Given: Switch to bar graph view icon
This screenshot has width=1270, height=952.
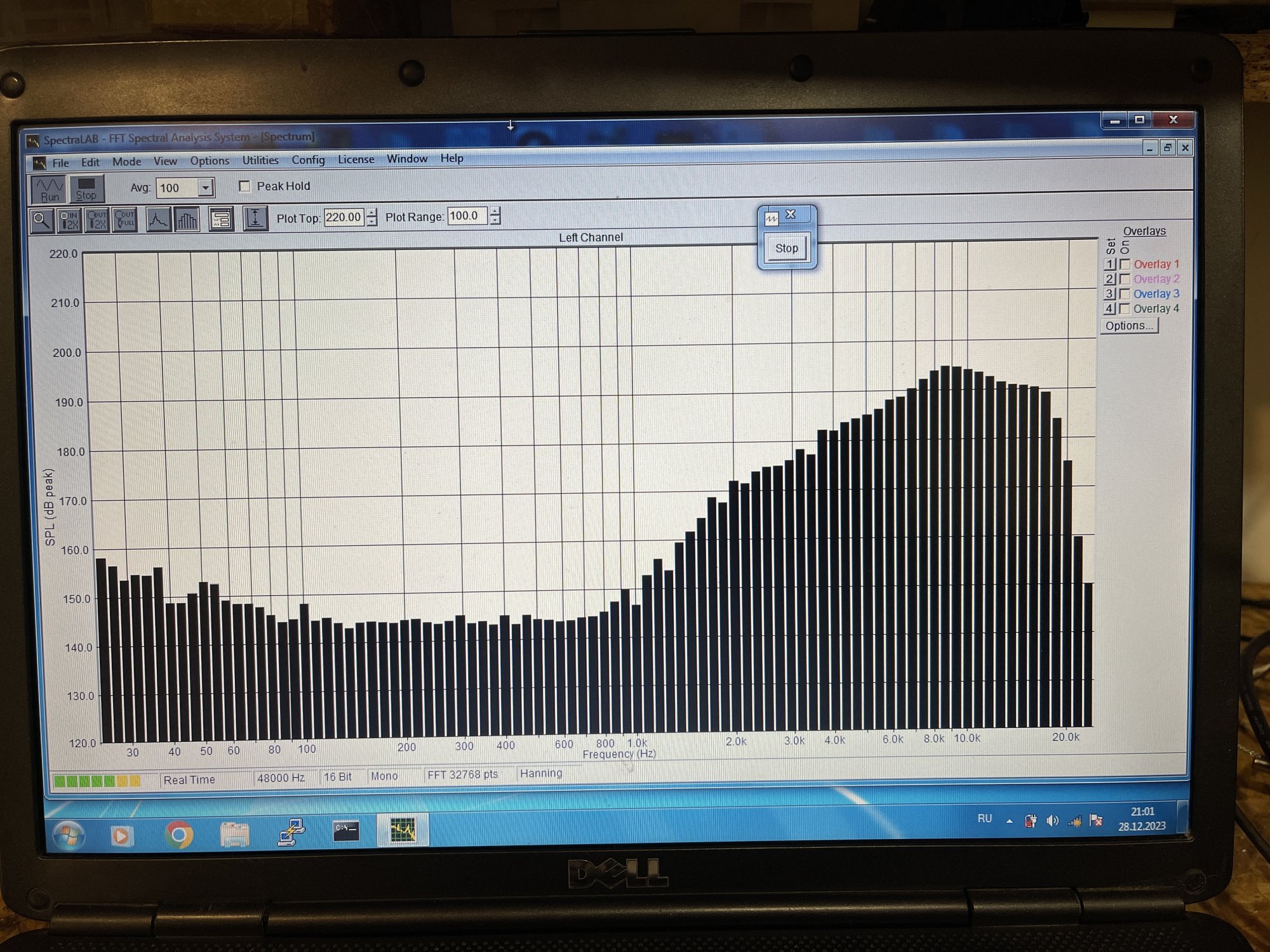Looking at the screenshot, I should [187, 220].
